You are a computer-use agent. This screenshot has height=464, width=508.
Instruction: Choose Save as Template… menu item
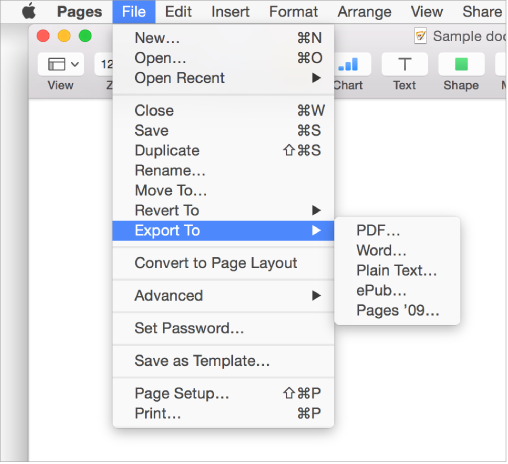point(223,361)
